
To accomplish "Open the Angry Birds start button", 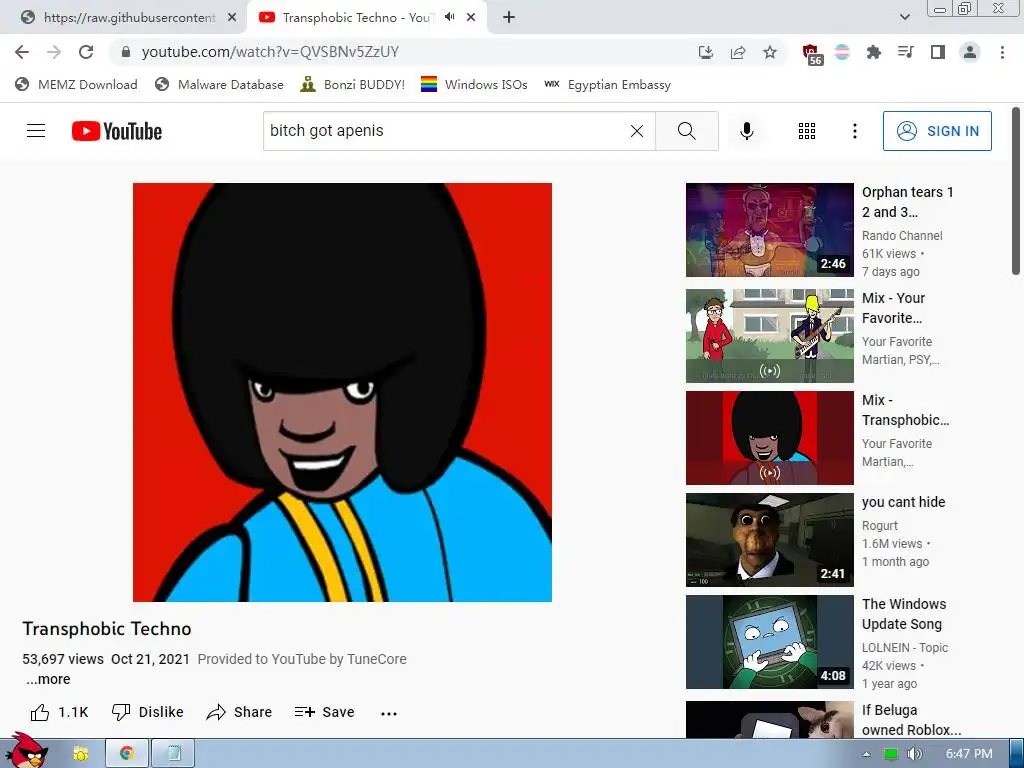I will tap(26, 751).
